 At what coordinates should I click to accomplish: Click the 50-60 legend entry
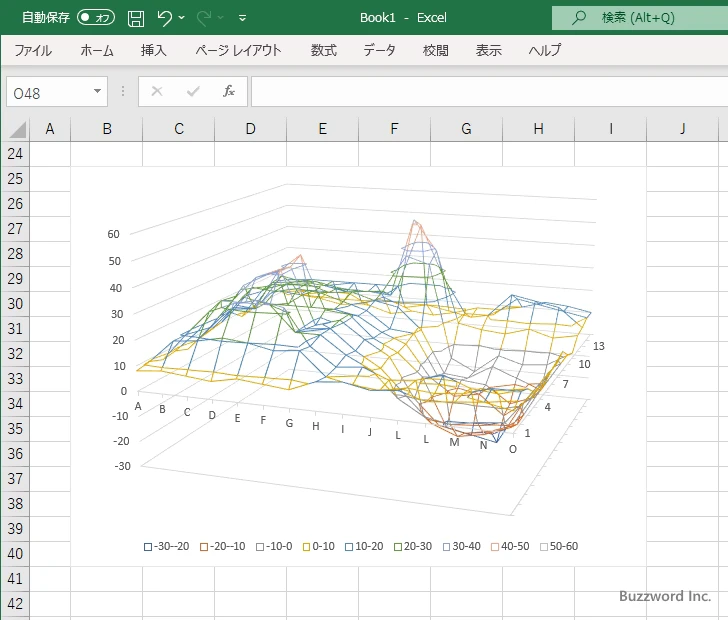point(559,547)
